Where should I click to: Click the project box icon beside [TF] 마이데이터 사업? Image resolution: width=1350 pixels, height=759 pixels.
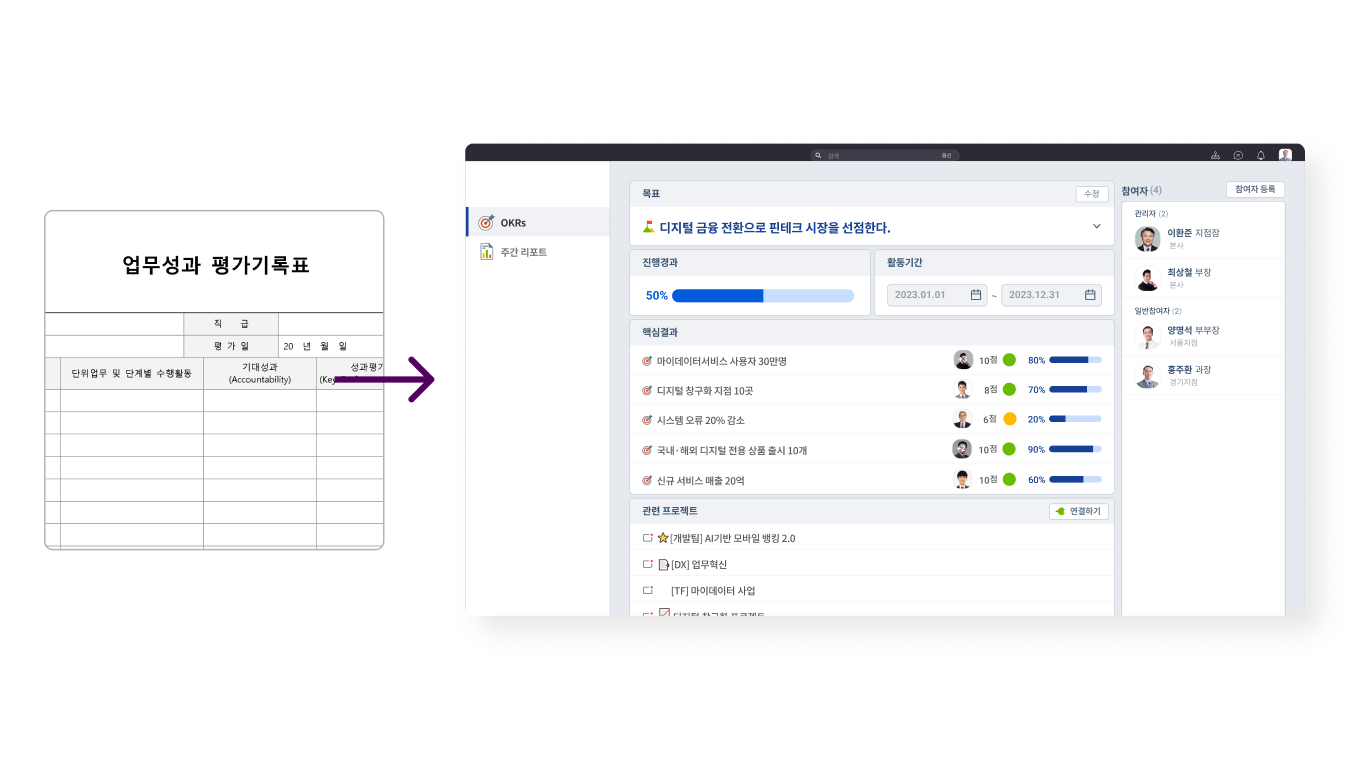[x=647, y=590]
